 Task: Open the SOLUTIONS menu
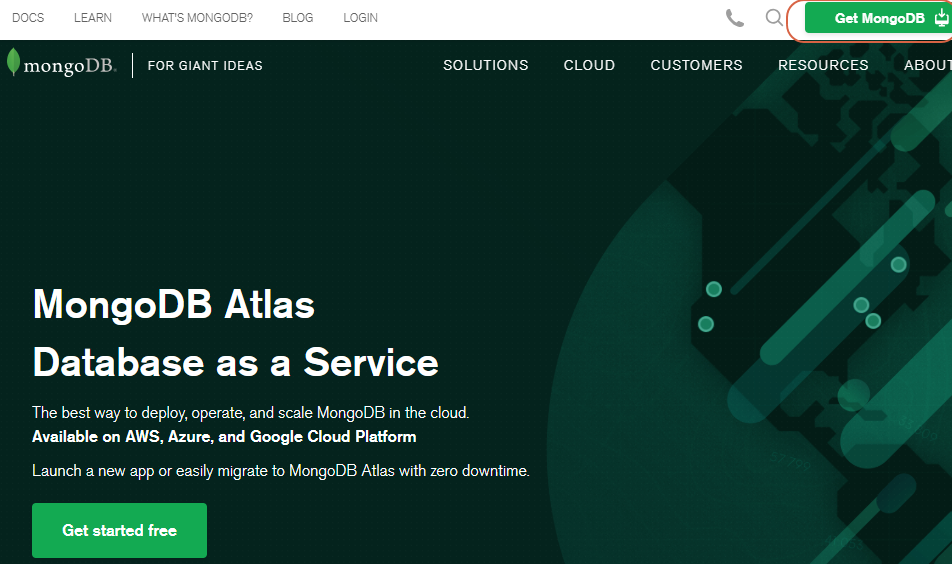point(486,65)
